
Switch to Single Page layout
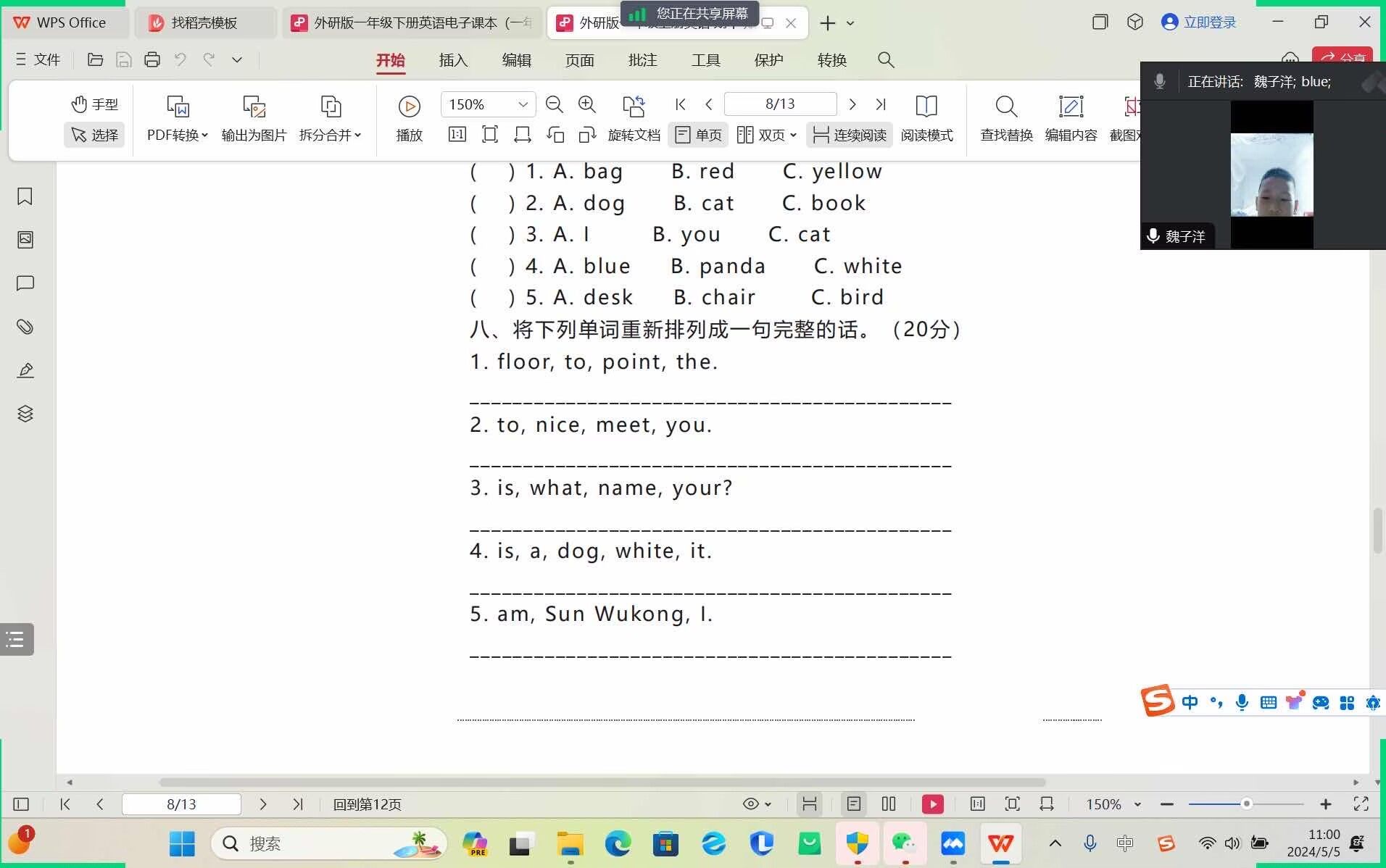699,135
